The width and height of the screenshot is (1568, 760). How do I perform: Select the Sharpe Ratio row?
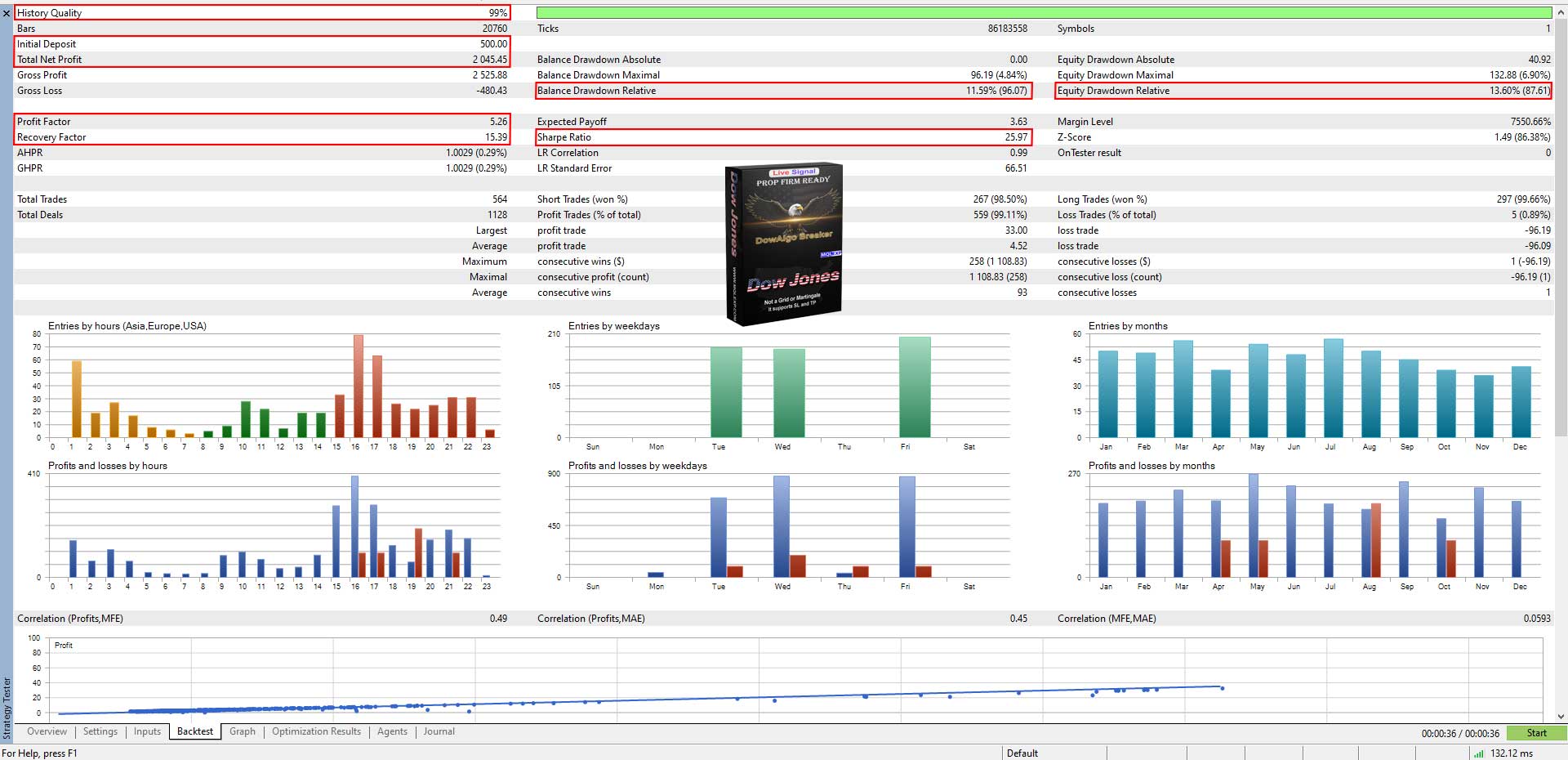[782, 137]
